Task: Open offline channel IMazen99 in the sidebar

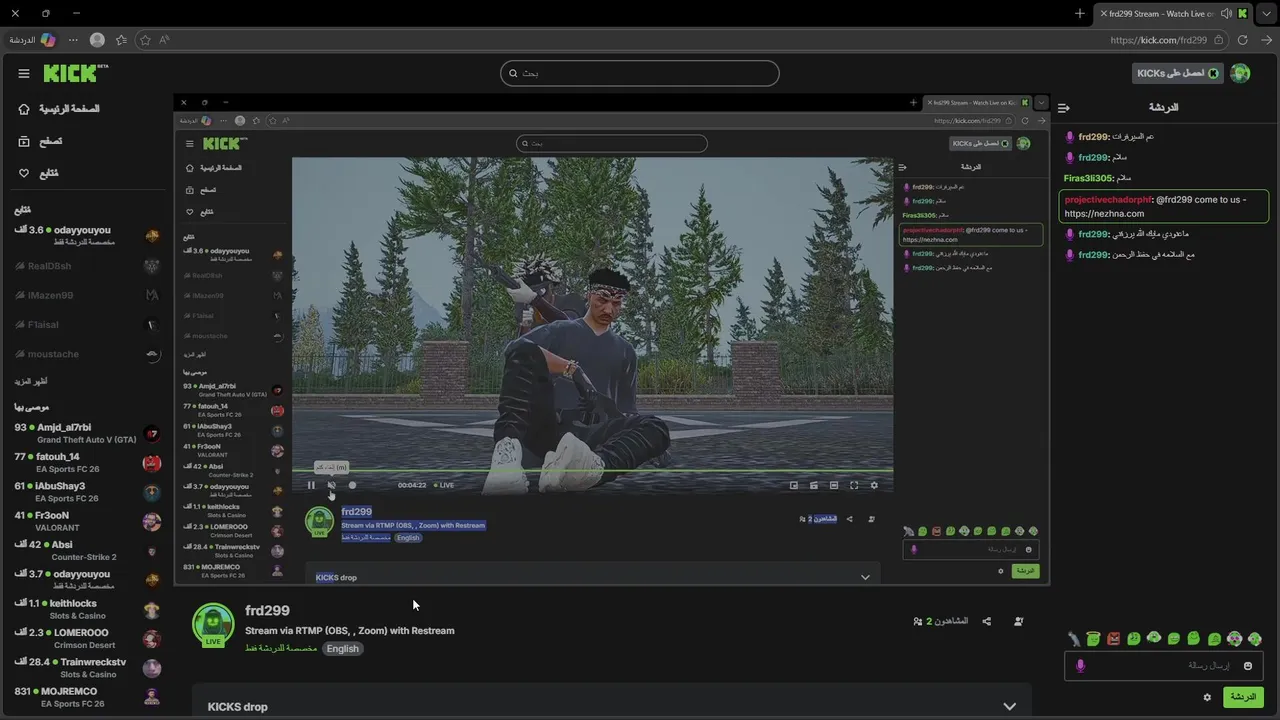Action: pyautogui.click(x=87, y=295)
